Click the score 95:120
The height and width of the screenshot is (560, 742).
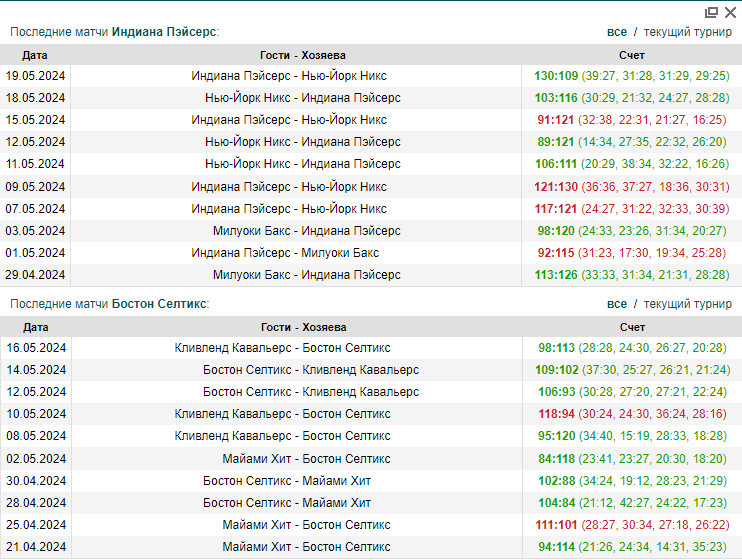point(556,436)
